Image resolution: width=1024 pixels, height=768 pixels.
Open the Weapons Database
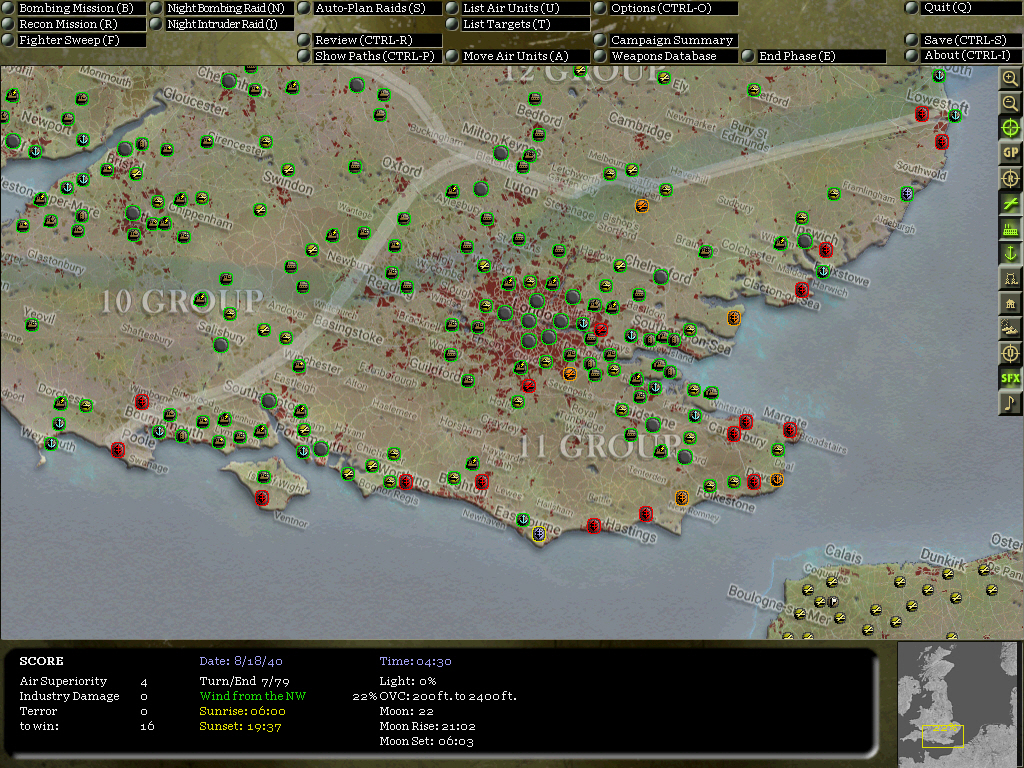tap(666, 56)
